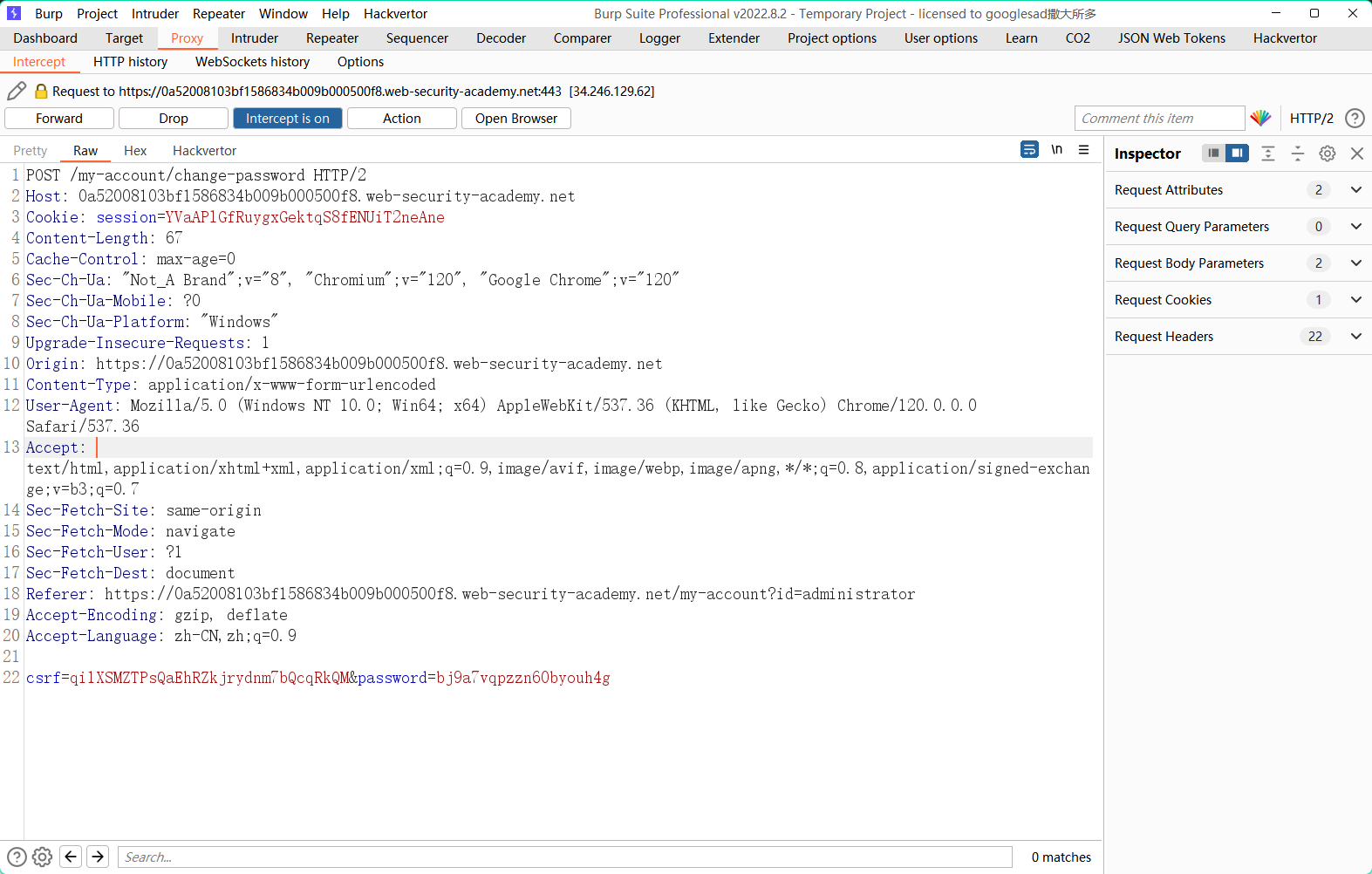The image size is (1372, 874).
Task: Switch to the Target tab
Action: click(124, 38)
